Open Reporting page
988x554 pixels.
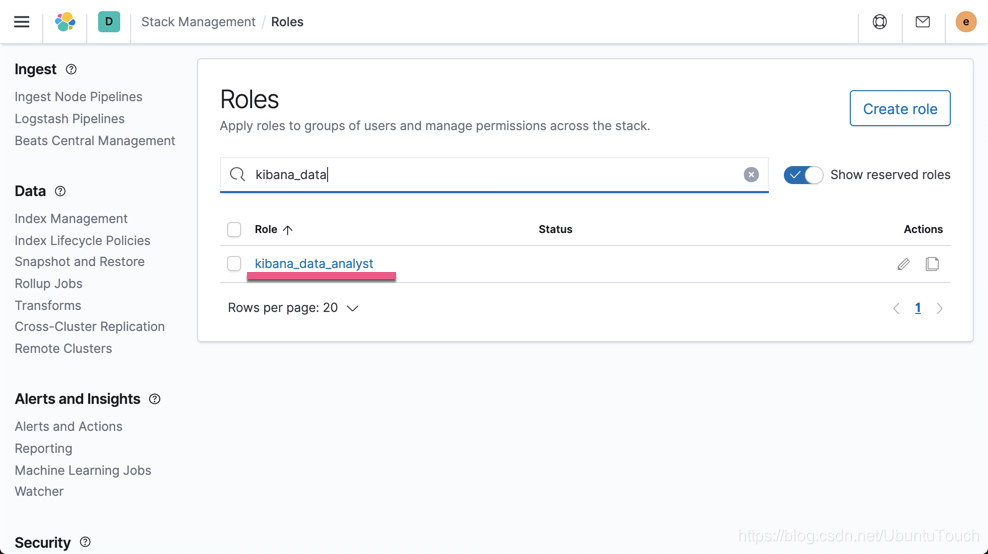pyautogui.click(x=43, y=449)
